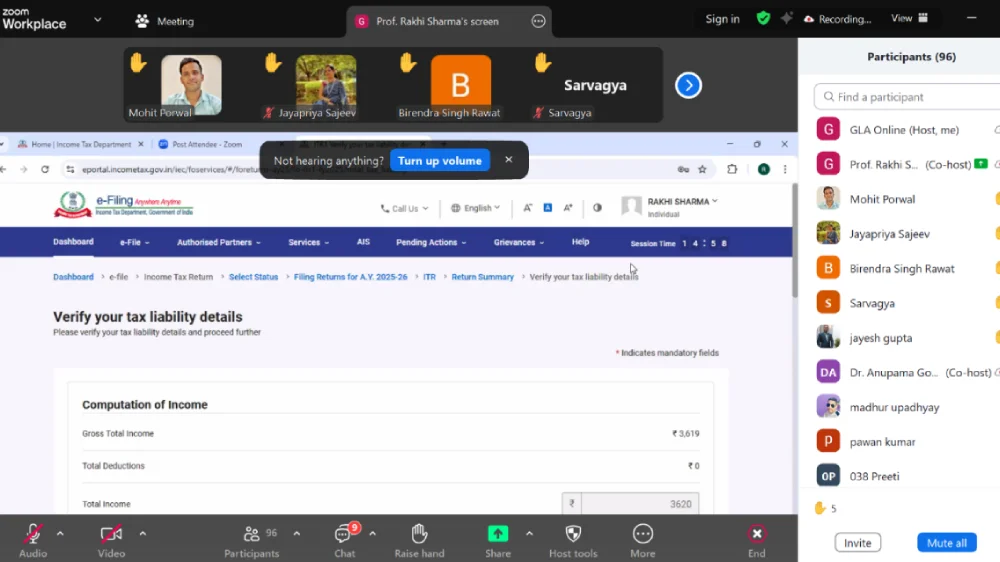The height and width of the screenshot is (562, 1000).
Task: Click the Turn up volume button
Action: [439, 160]
